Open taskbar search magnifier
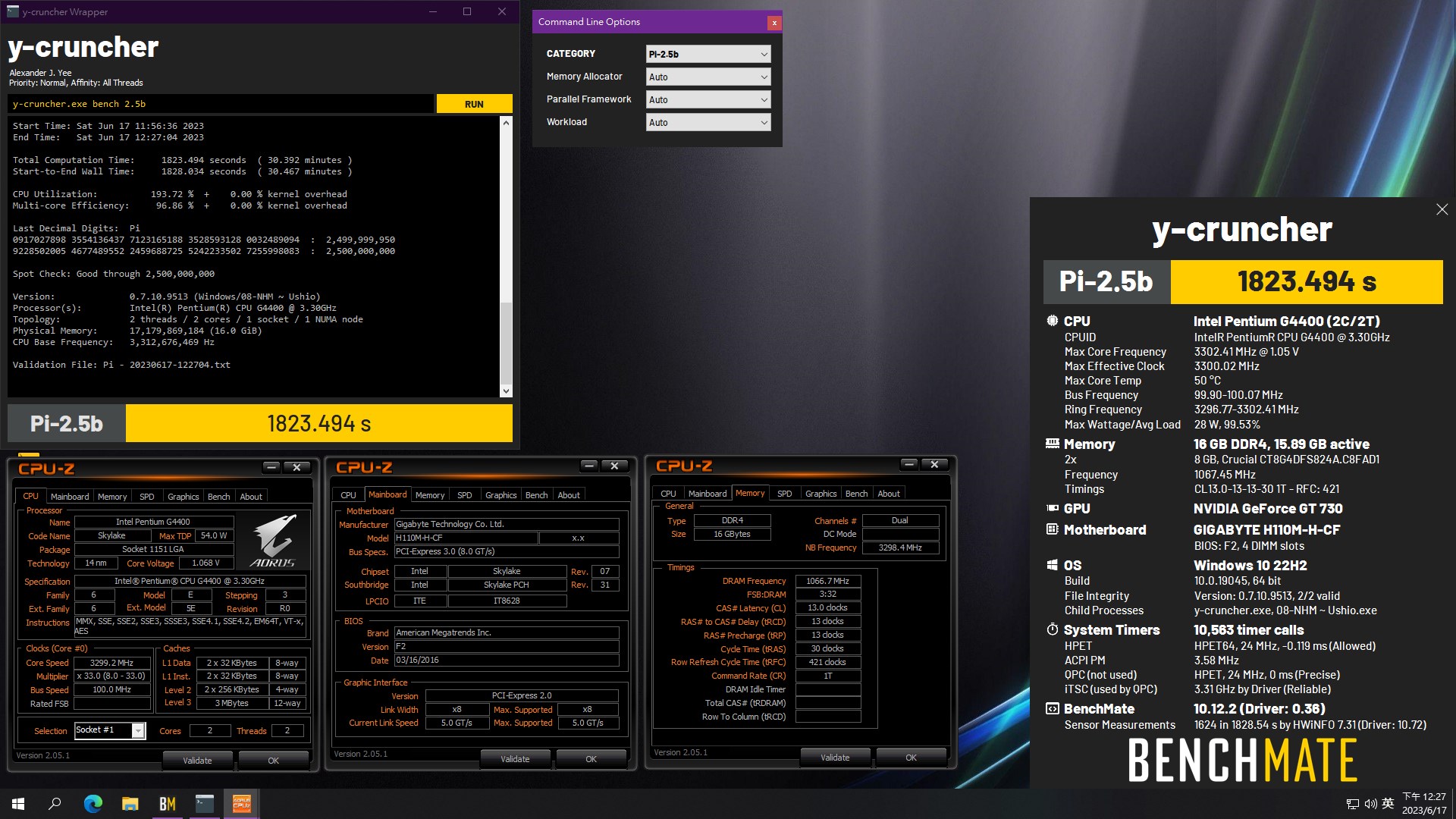This screenshot has width=1456, height=819. click(55, 804)
